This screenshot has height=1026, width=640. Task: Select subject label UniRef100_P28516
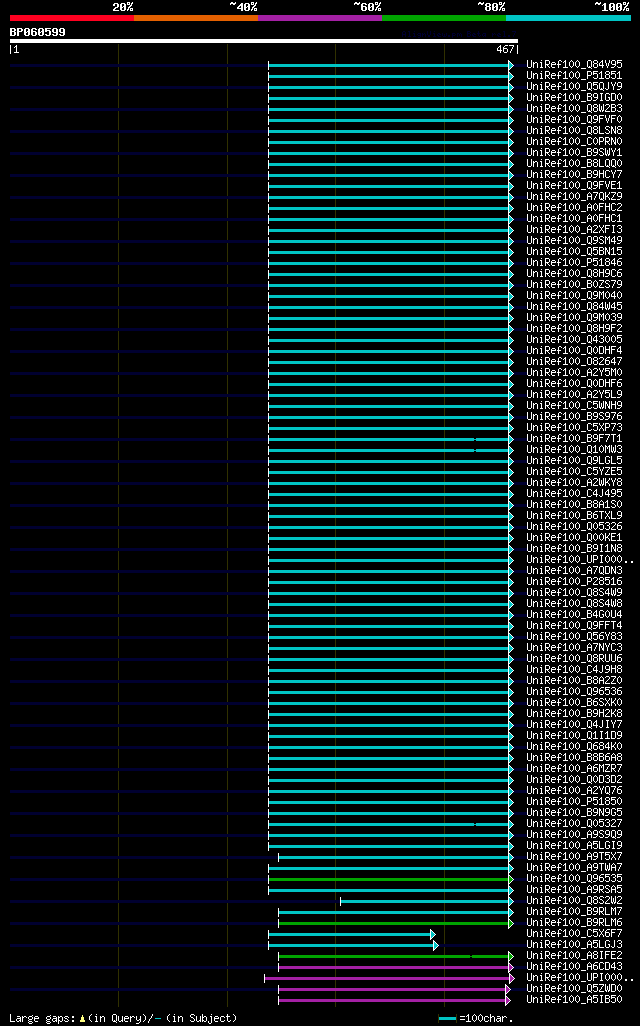coord(575,582)
